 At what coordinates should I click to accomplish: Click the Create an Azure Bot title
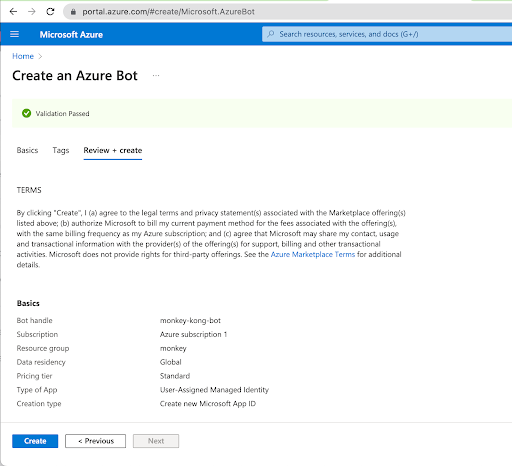coord(75,76)
